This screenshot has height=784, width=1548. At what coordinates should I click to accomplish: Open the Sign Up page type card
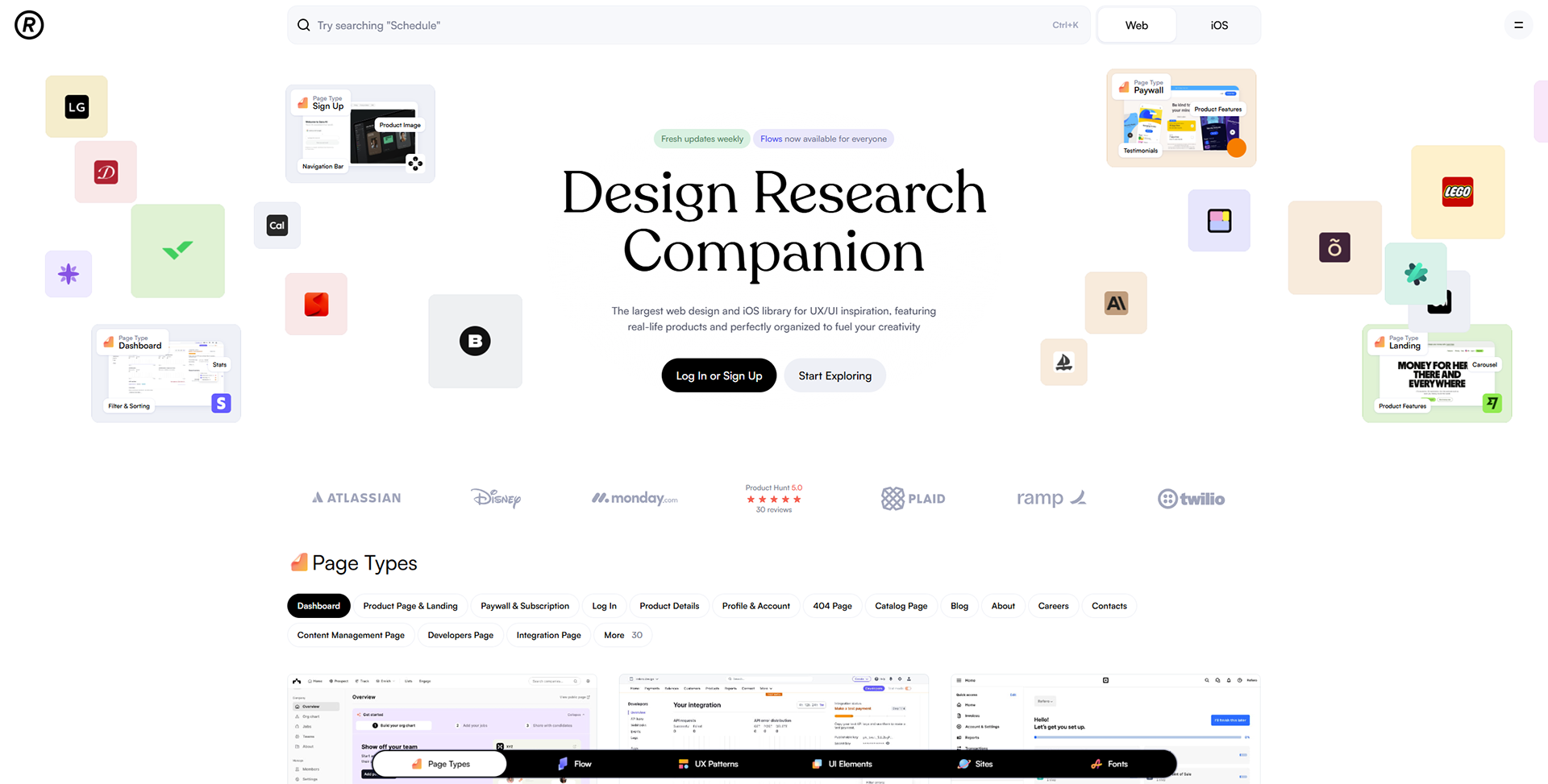click(x=360, y=134)
